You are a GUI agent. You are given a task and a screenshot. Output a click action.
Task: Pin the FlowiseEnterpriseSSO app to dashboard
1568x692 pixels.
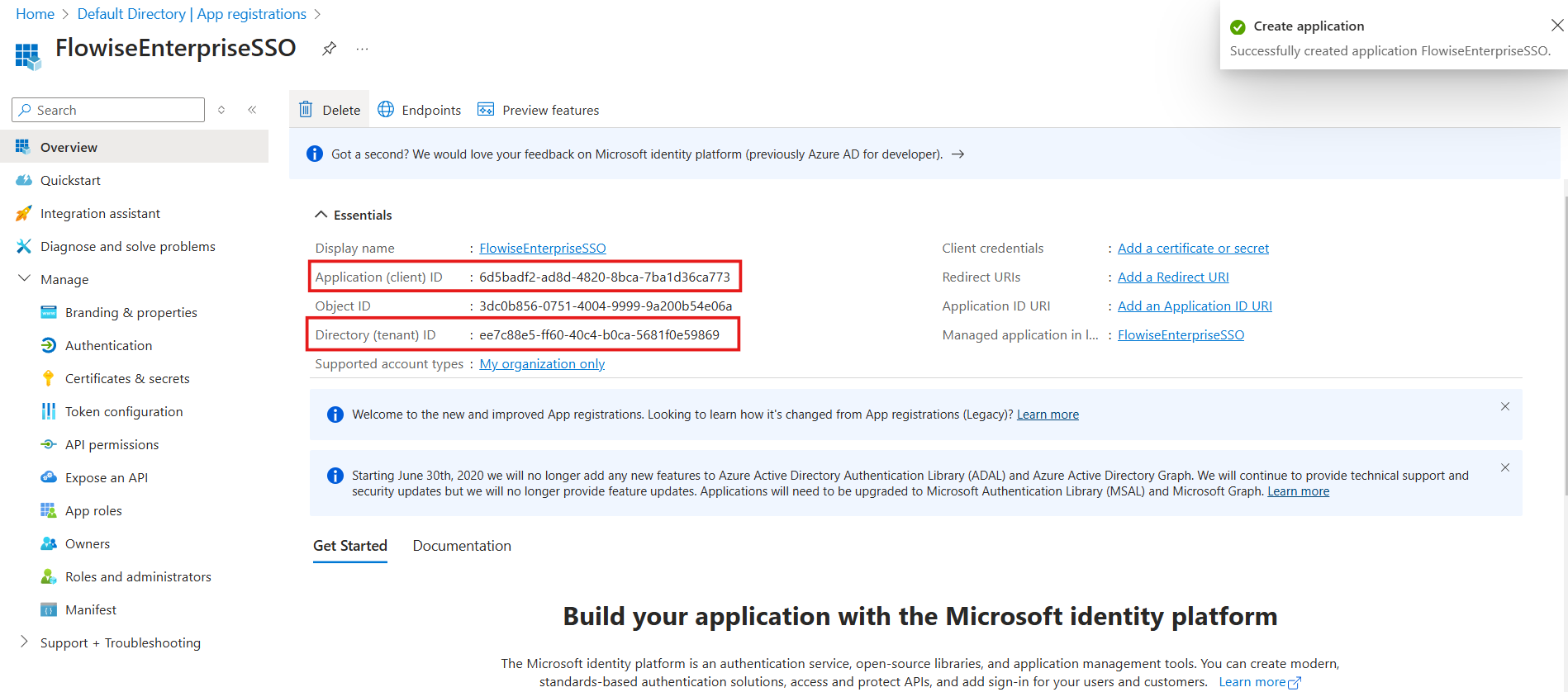click(x=329, y=49)
